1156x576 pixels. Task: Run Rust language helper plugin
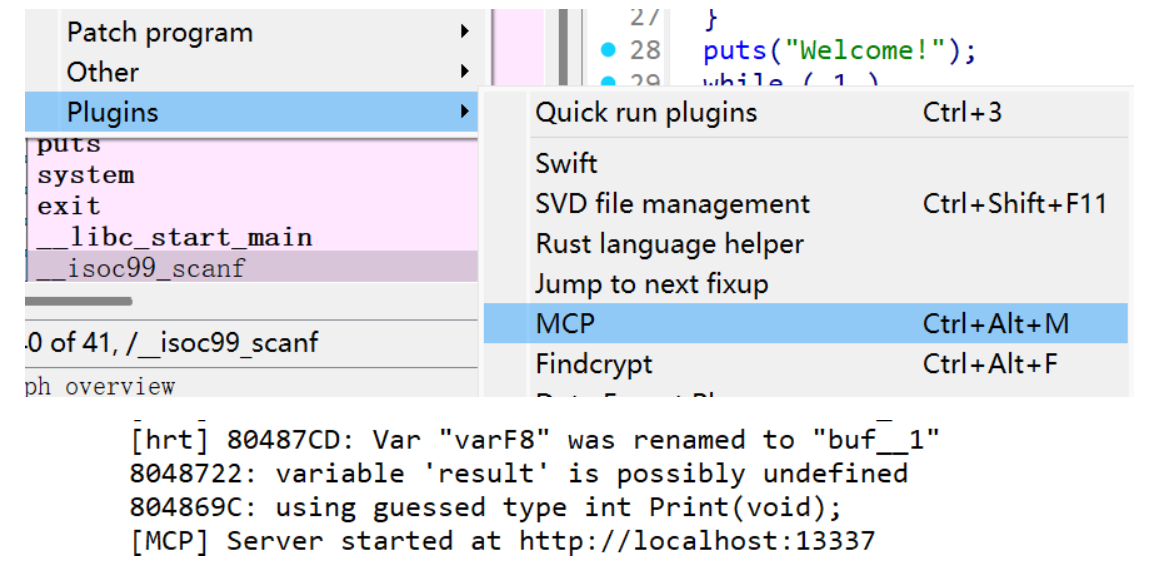point(669,244)
